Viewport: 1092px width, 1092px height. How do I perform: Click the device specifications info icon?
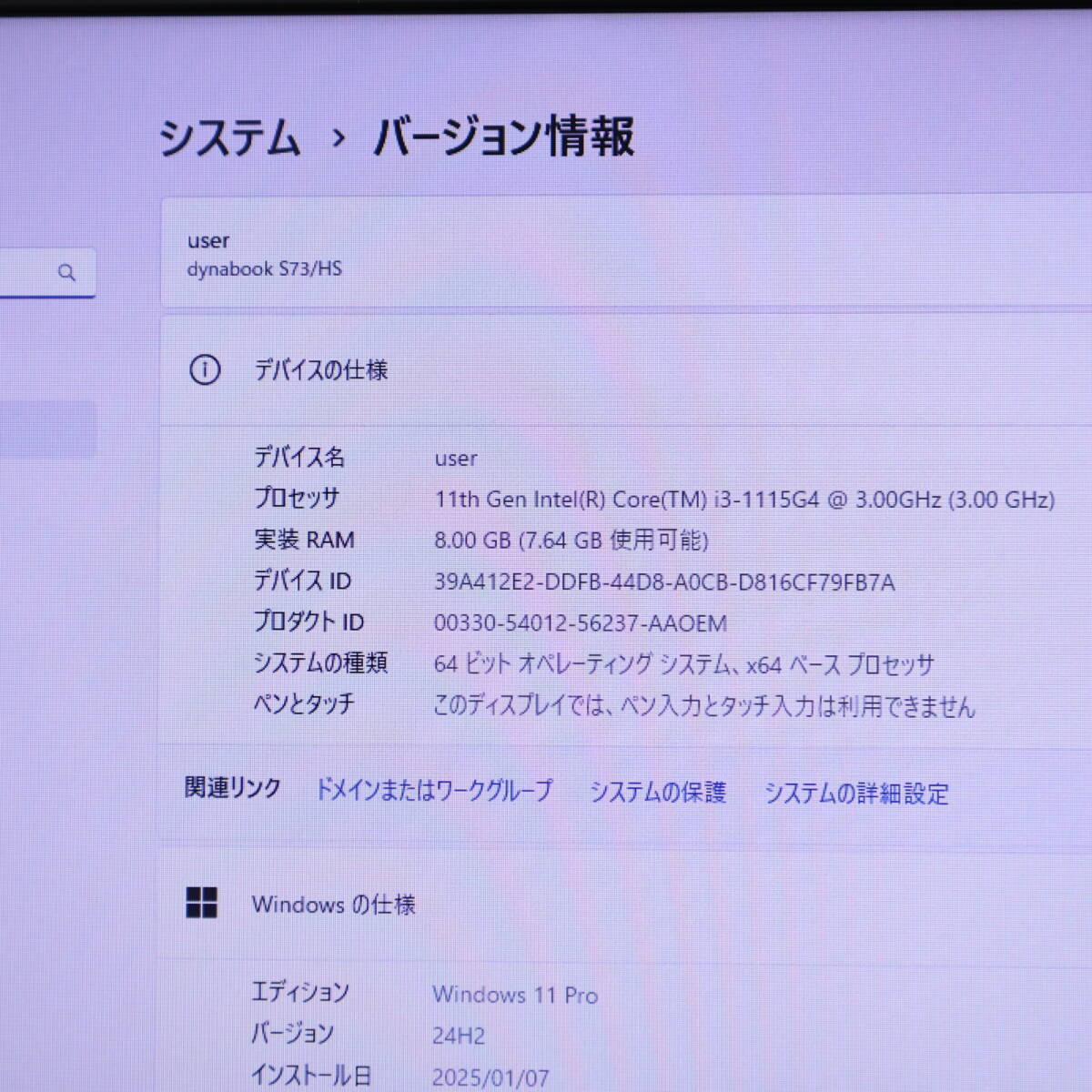click(205, 370)
